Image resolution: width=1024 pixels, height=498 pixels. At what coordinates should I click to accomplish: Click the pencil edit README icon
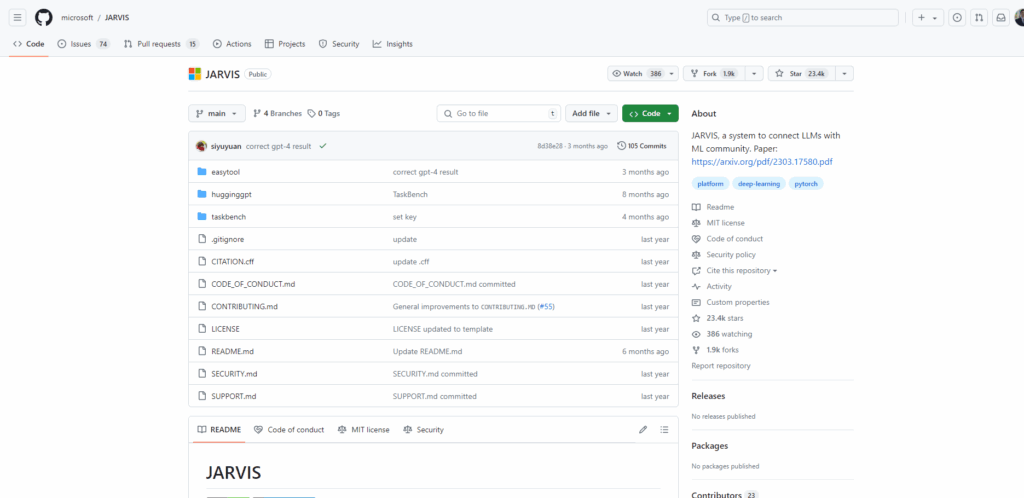point(643,429)
